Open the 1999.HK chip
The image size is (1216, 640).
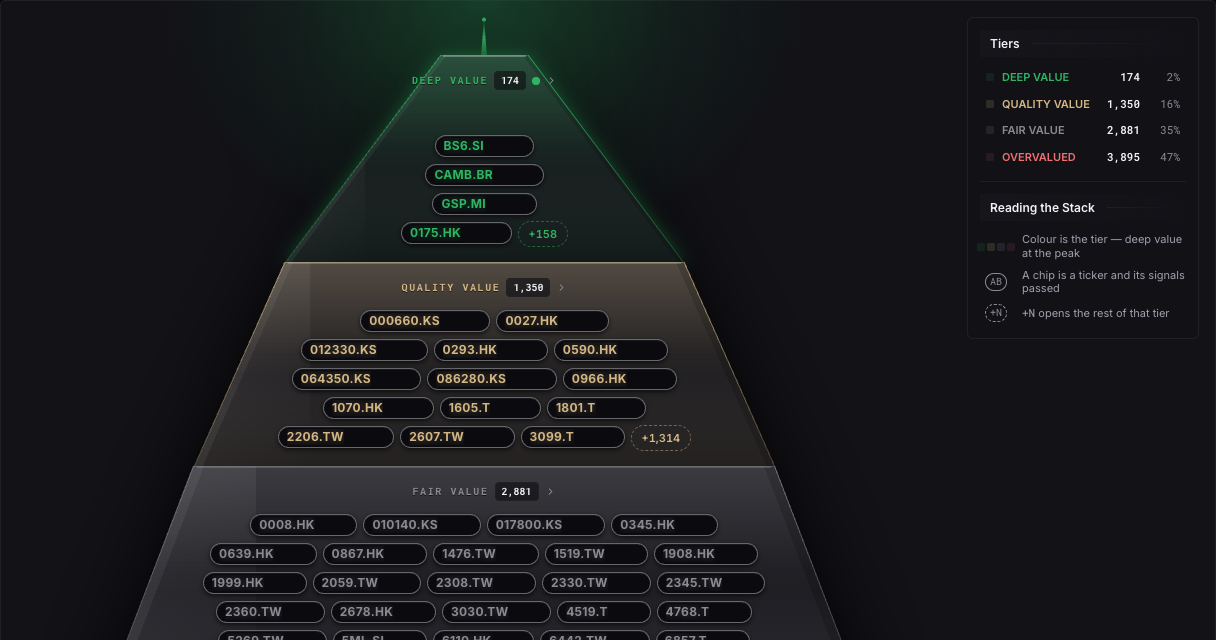[255, 583]
